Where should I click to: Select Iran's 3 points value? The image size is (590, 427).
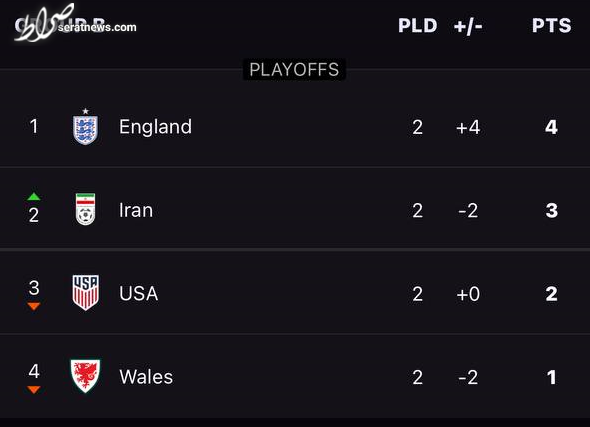(552, 210)
